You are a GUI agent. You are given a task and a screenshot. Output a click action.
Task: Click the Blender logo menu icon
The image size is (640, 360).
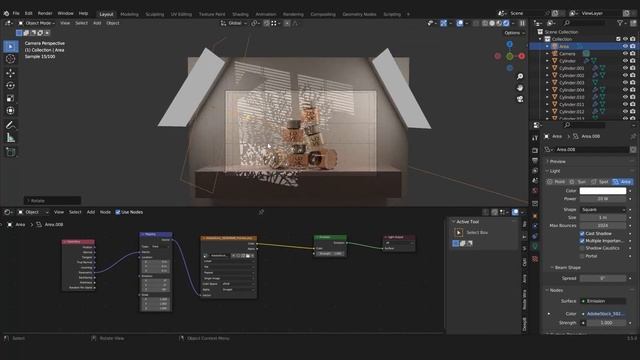[6, 13]
